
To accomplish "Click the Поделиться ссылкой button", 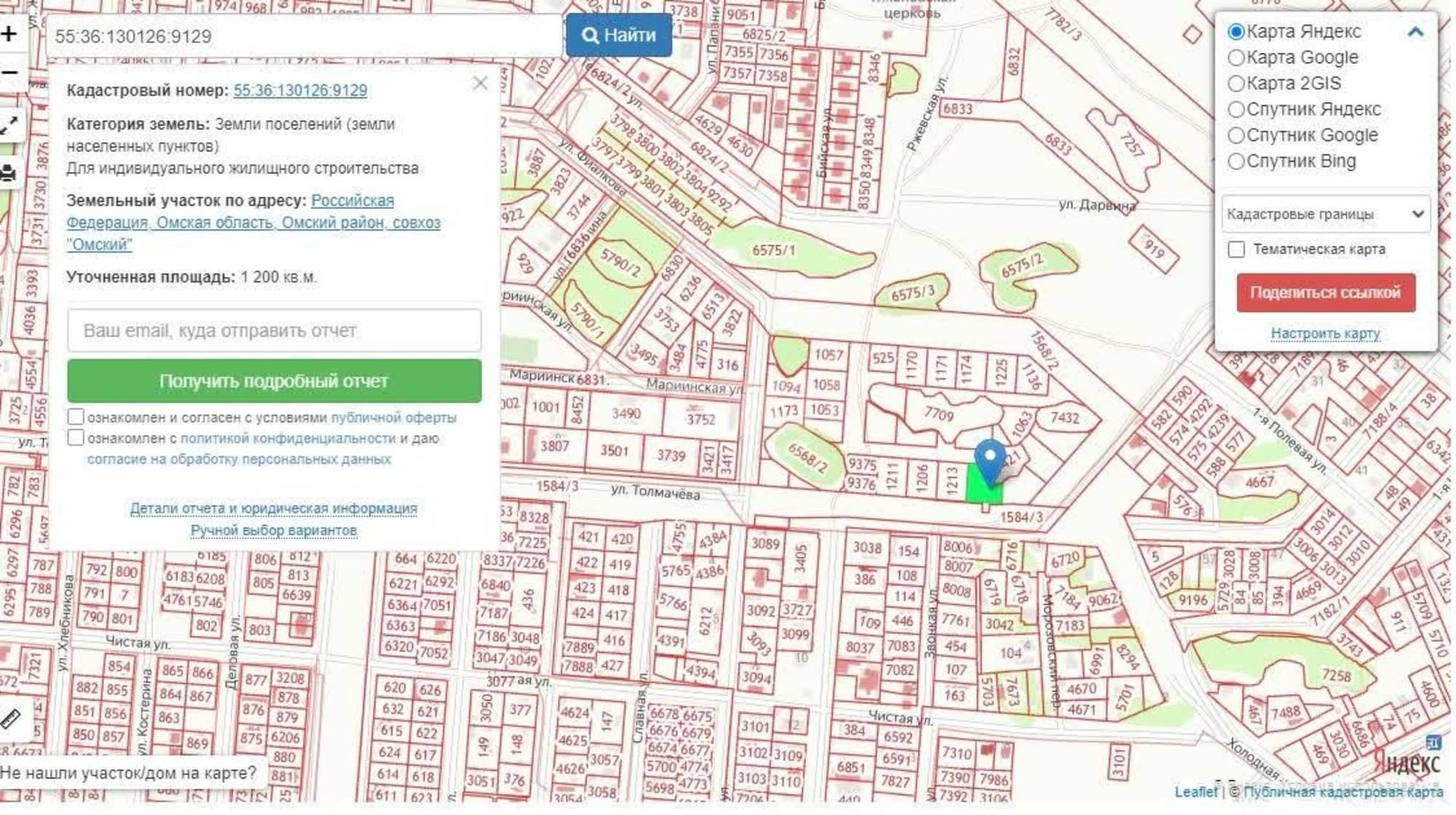I will pyautogui.click(x=1326, y=293).
